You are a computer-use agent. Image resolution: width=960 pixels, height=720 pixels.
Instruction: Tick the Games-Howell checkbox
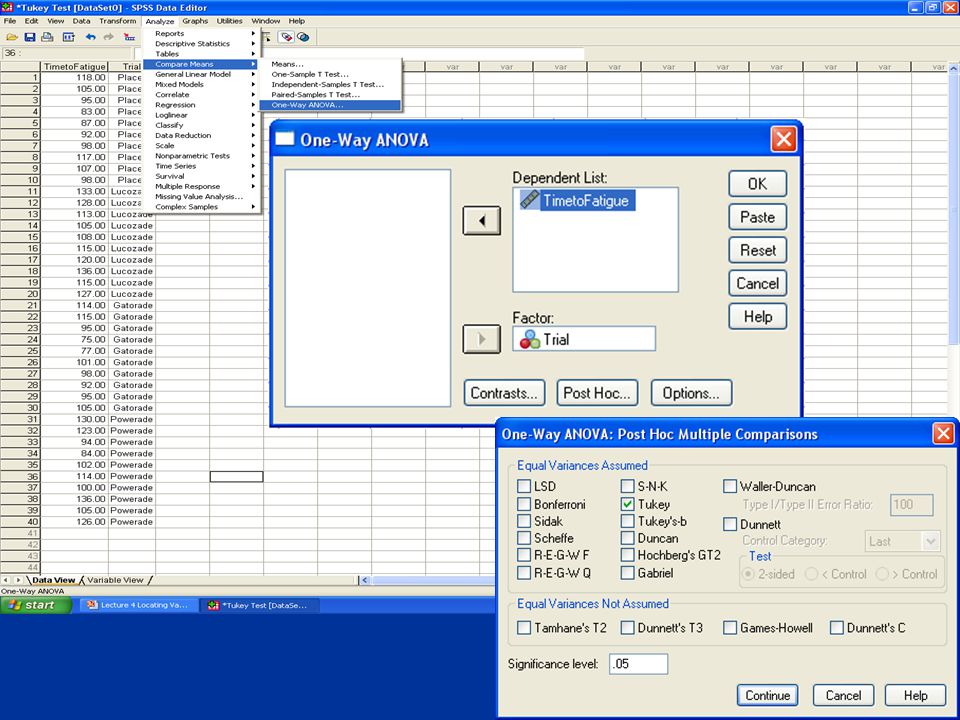tap(730, 628)
